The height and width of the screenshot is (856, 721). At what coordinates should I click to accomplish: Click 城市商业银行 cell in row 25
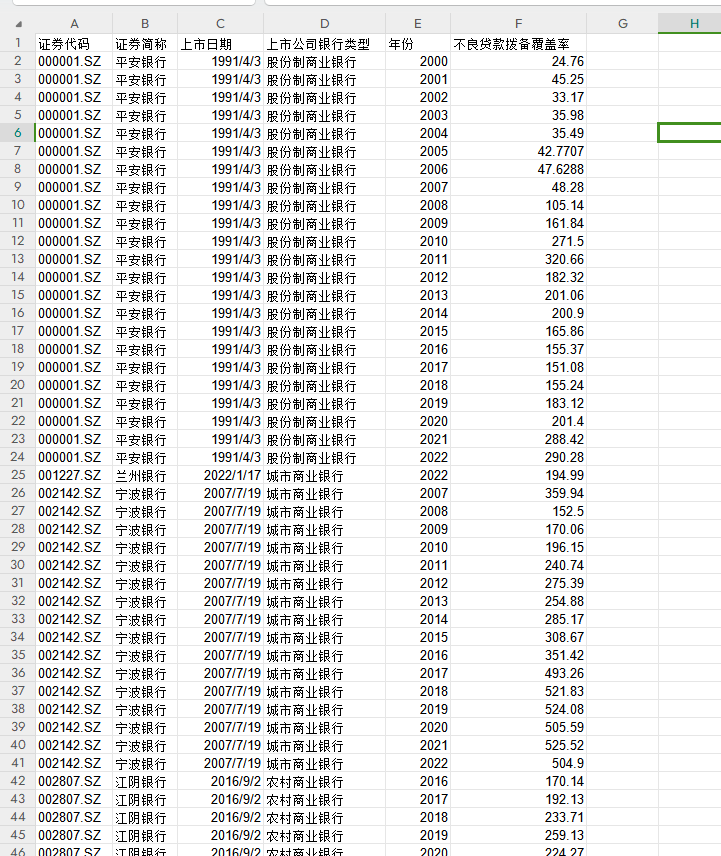[324, 475]
